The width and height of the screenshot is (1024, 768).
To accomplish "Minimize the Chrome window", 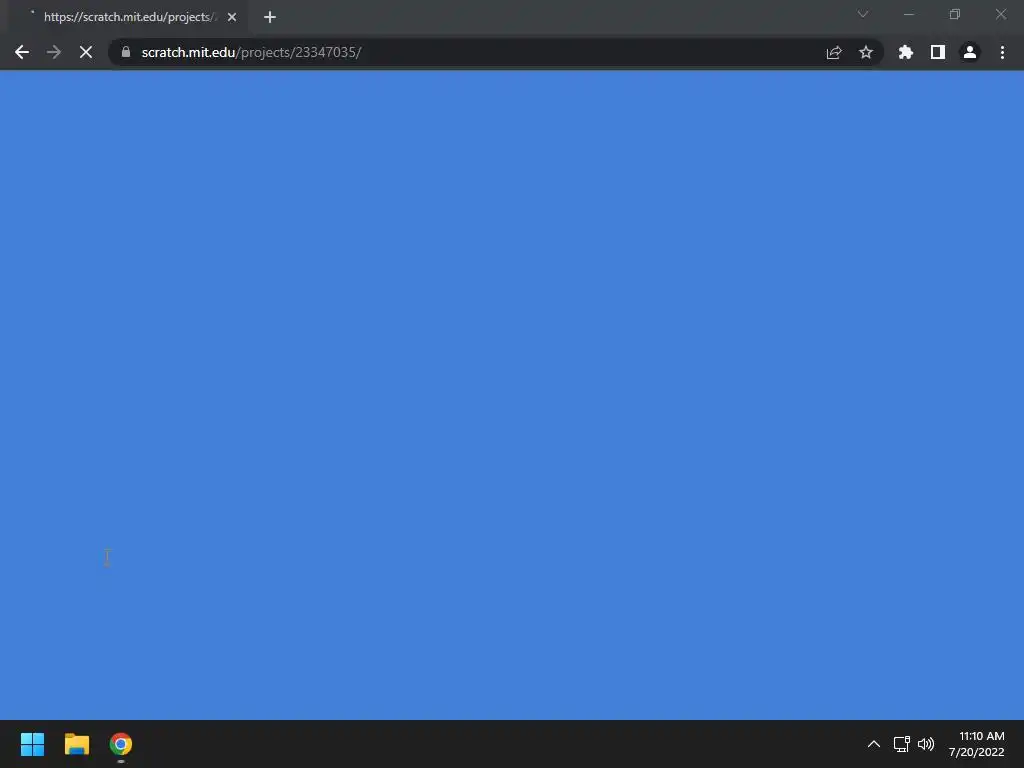I will click(908, 14).
